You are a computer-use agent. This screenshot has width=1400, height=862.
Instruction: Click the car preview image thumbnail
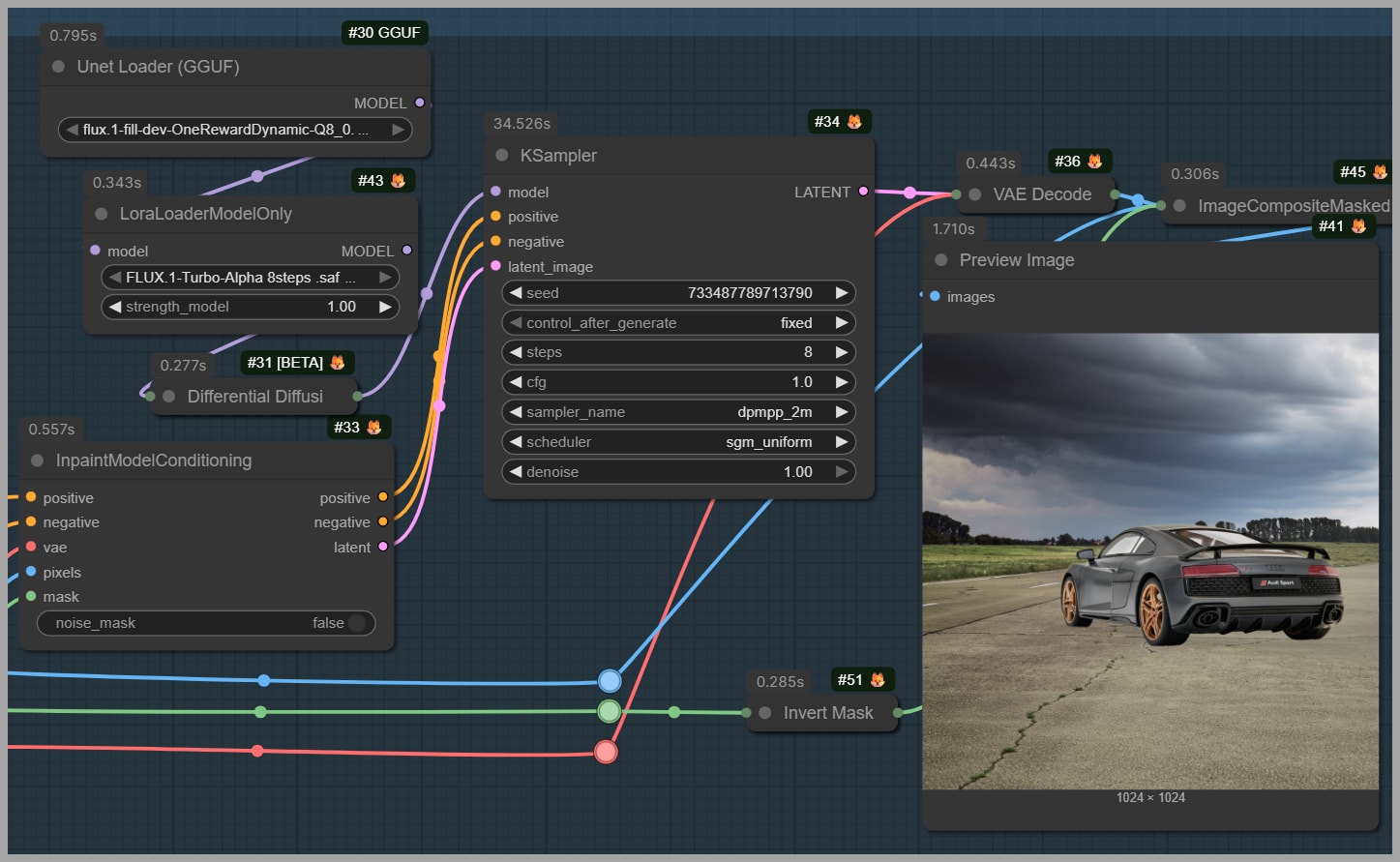(1149, 561)
